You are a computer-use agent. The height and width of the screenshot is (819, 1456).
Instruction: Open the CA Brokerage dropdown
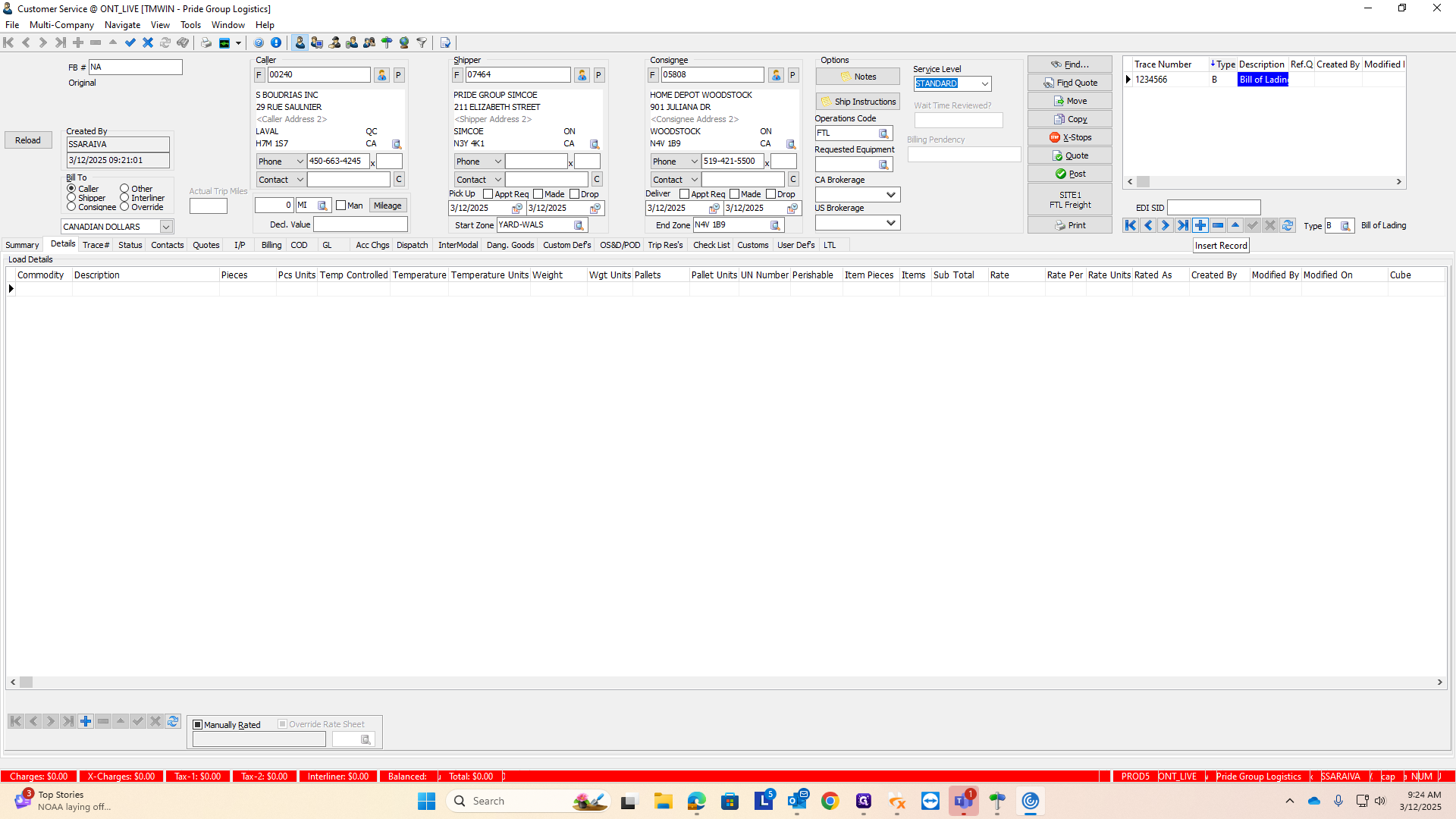pos(891,195)
